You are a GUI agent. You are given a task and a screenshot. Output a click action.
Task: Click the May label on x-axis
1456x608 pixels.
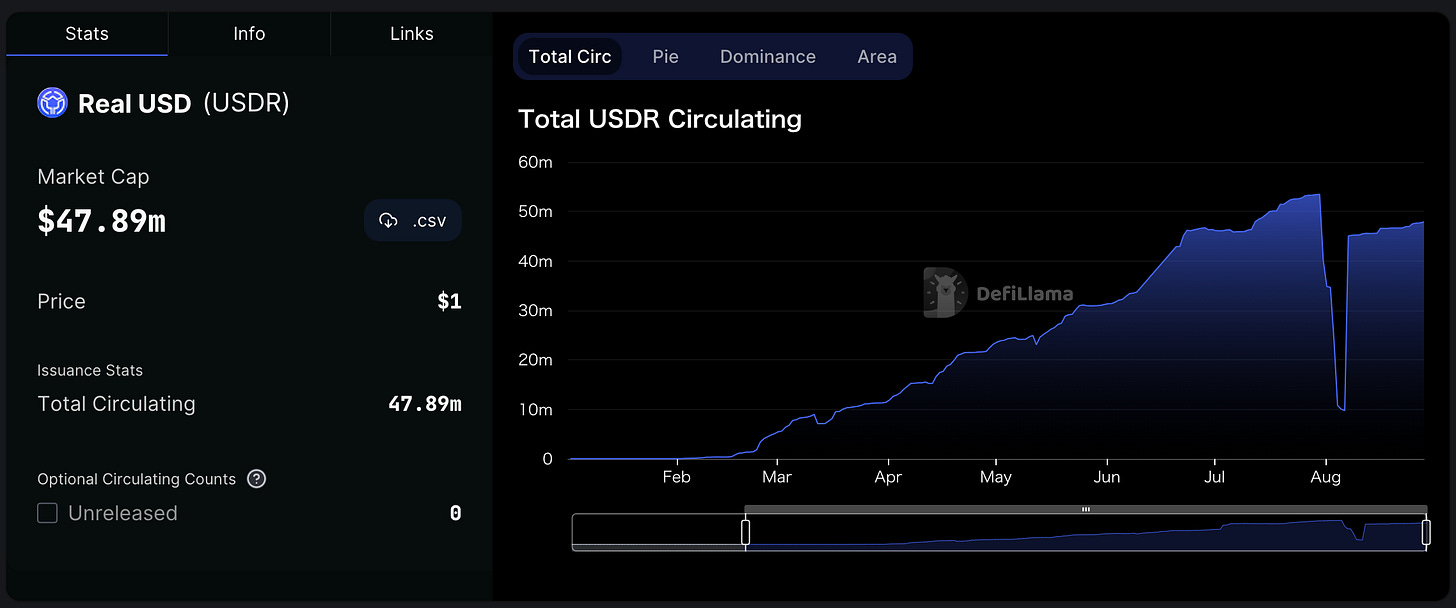995,478
